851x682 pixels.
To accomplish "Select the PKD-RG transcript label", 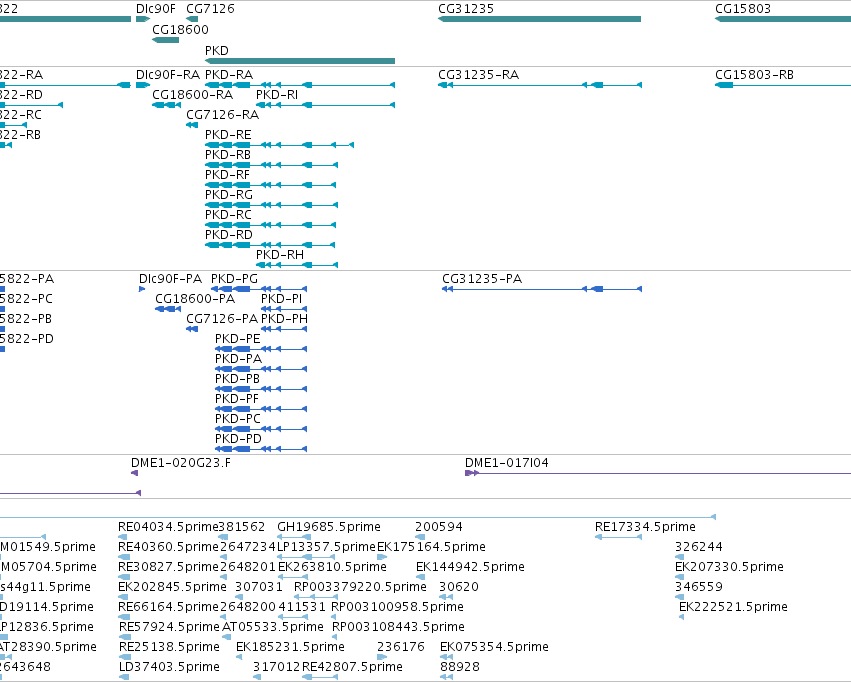I will (229, 194).
